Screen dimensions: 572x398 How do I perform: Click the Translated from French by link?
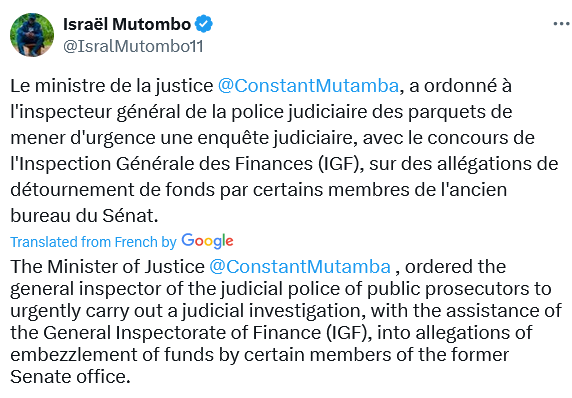[x=93, y=242]
